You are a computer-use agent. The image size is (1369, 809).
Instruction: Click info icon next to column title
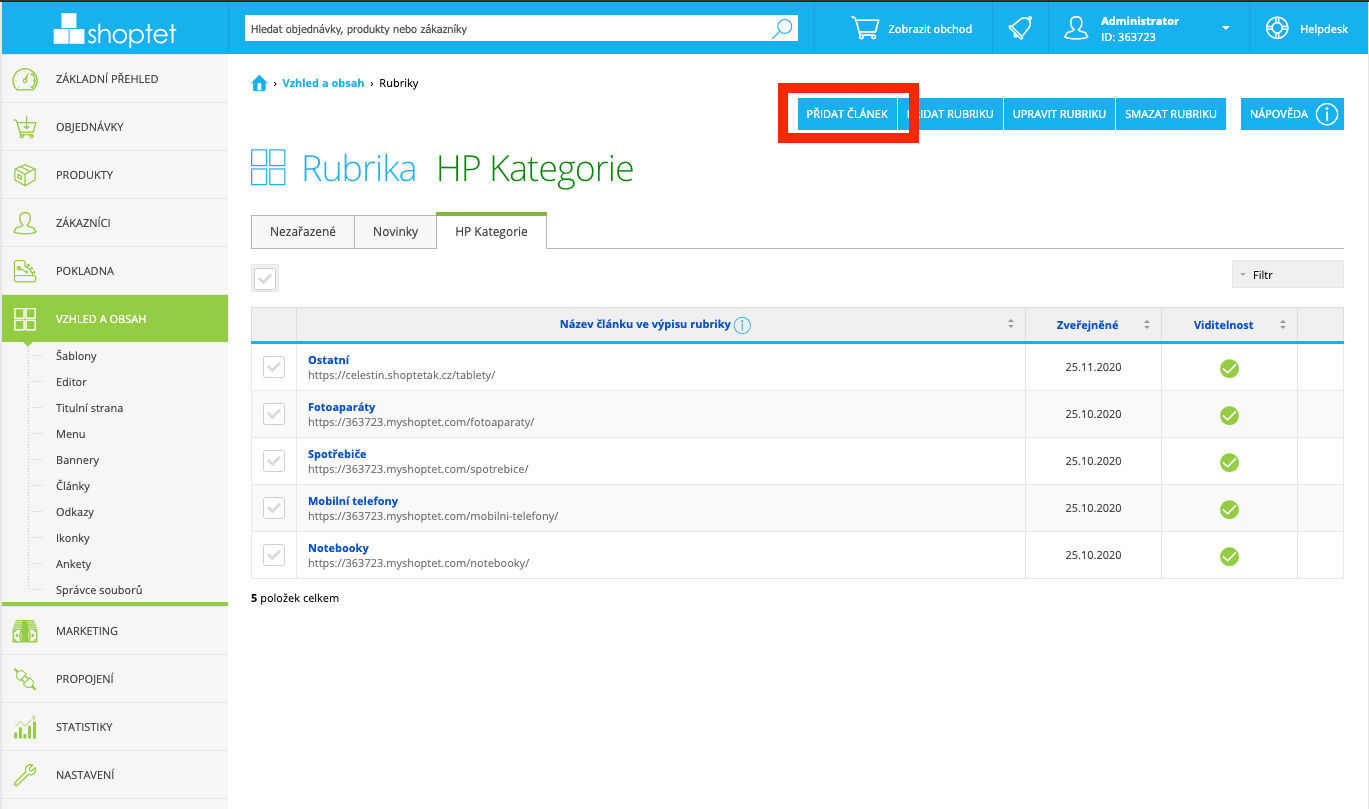(x=742, y=325)
